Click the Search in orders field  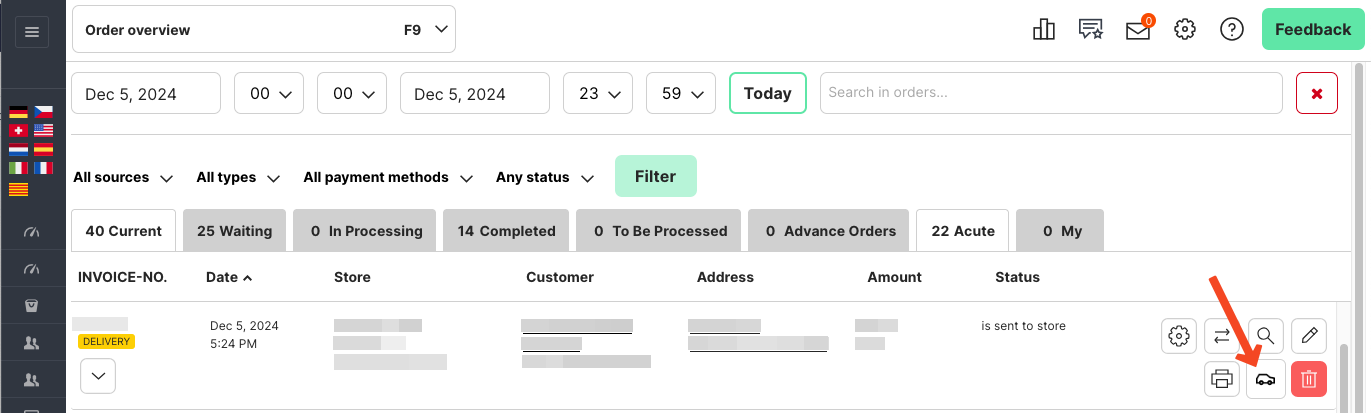[1050, 93]
